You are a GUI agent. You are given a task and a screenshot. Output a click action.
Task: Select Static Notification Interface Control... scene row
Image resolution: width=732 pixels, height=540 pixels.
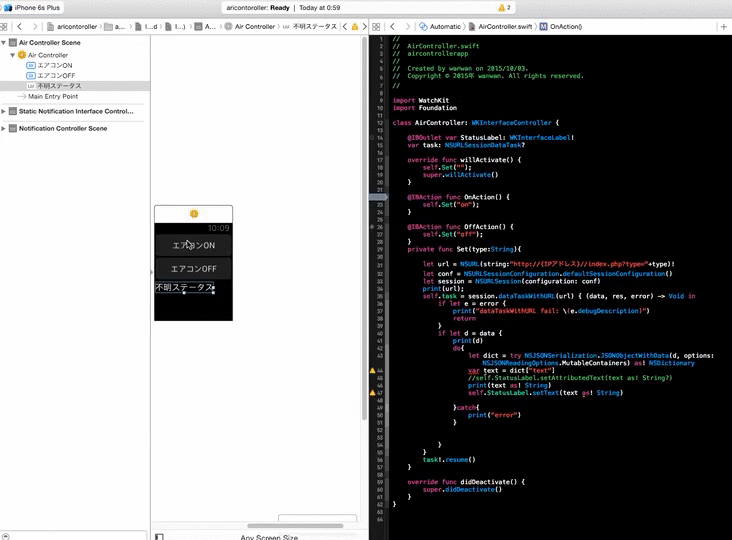click(71, 111)
